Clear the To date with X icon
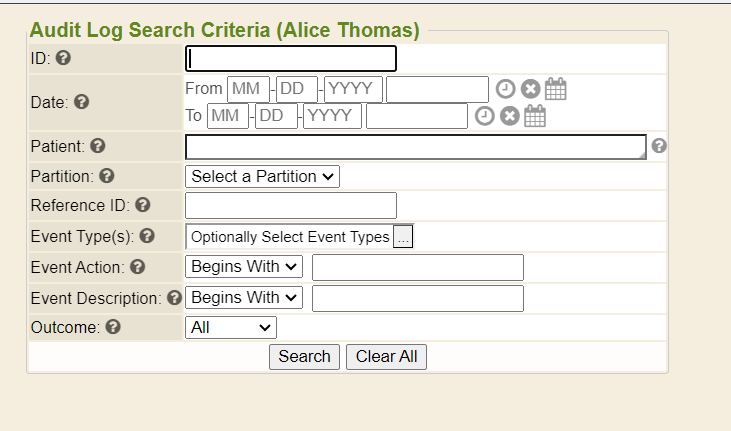Image resolution: width=731 pixels, height=431 pixels. tap(510, 116)
